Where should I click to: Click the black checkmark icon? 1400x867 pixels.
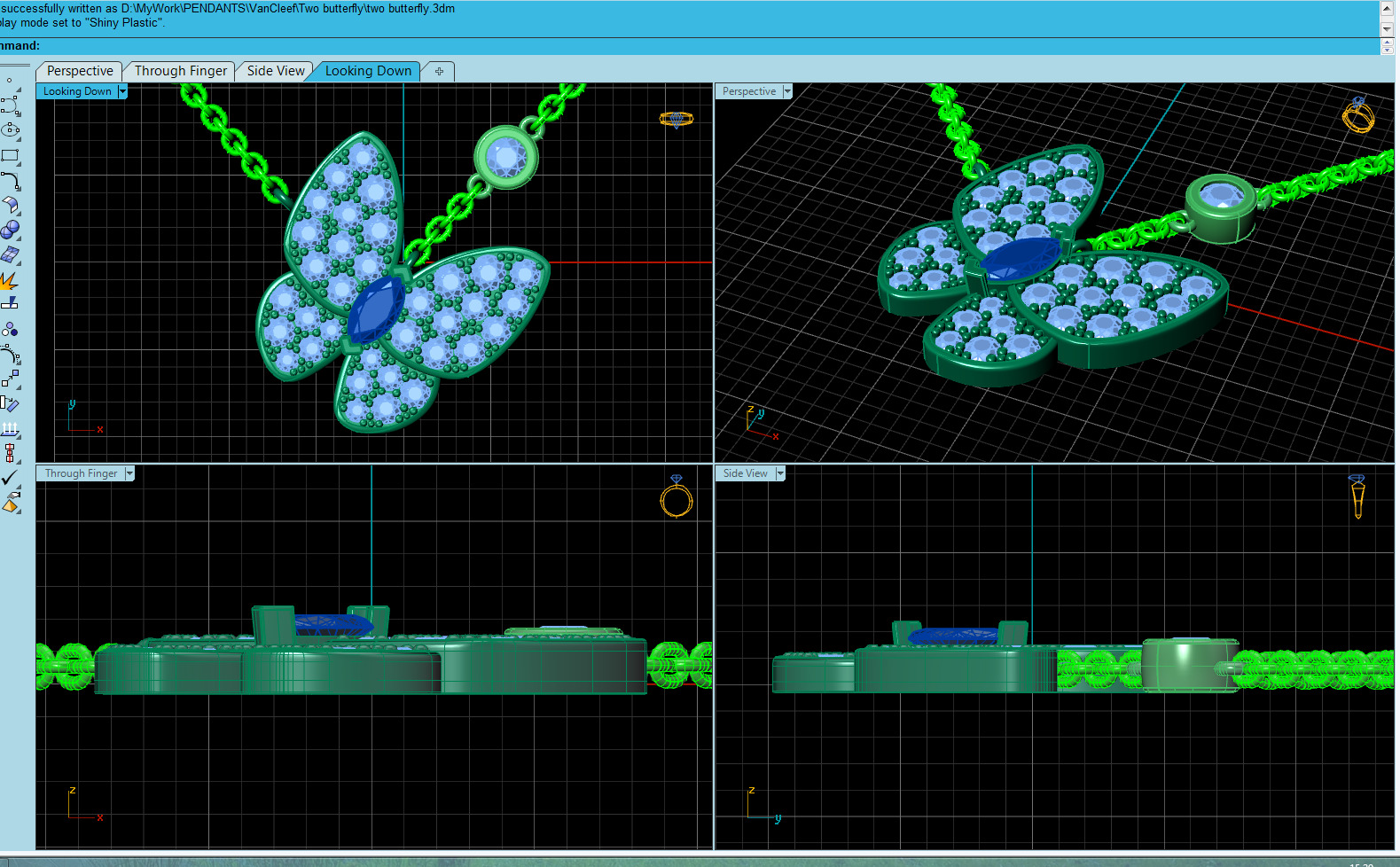click(x=10, y=478)
